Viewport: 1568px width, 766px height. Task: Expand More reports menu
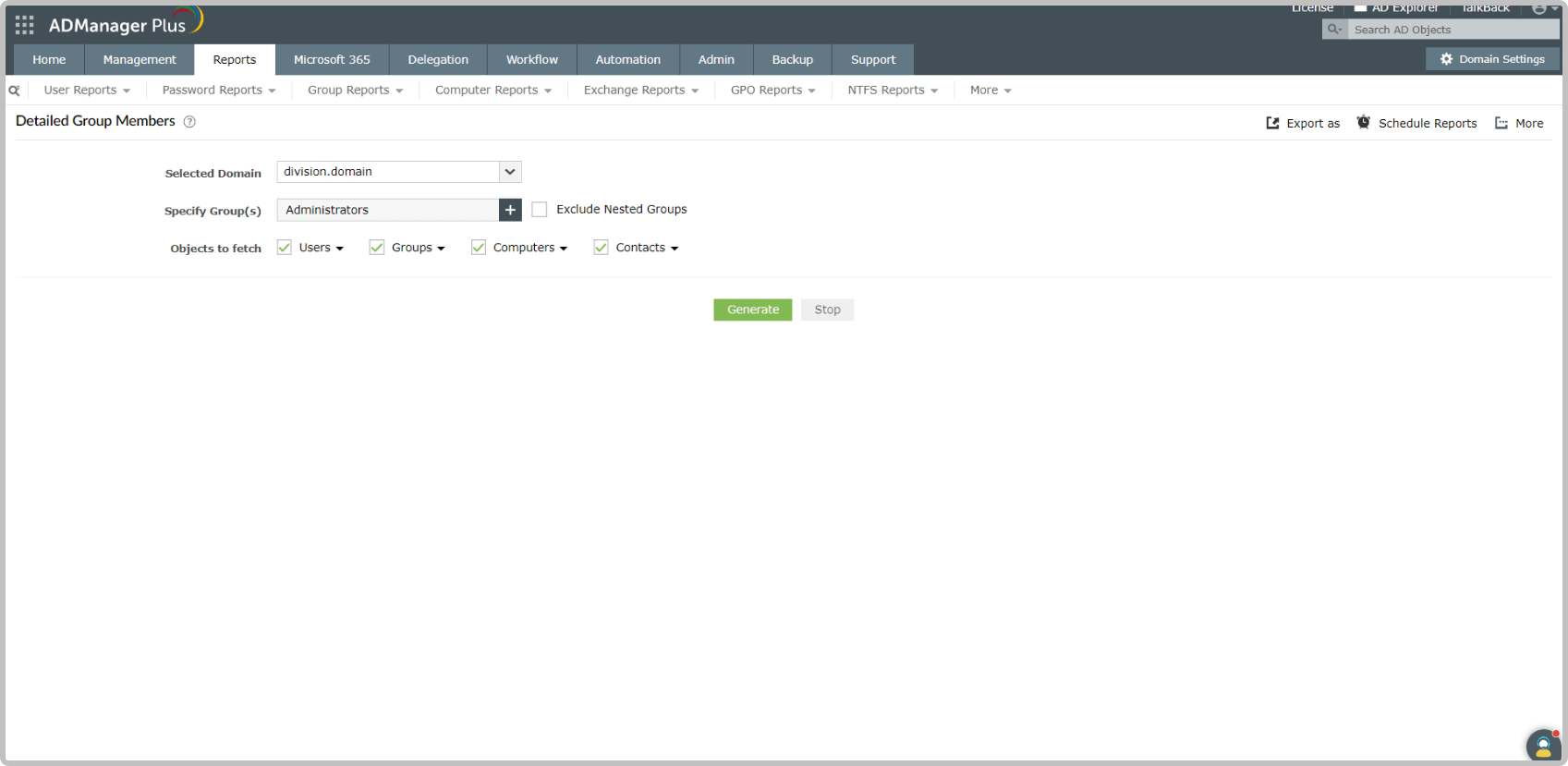991,91
